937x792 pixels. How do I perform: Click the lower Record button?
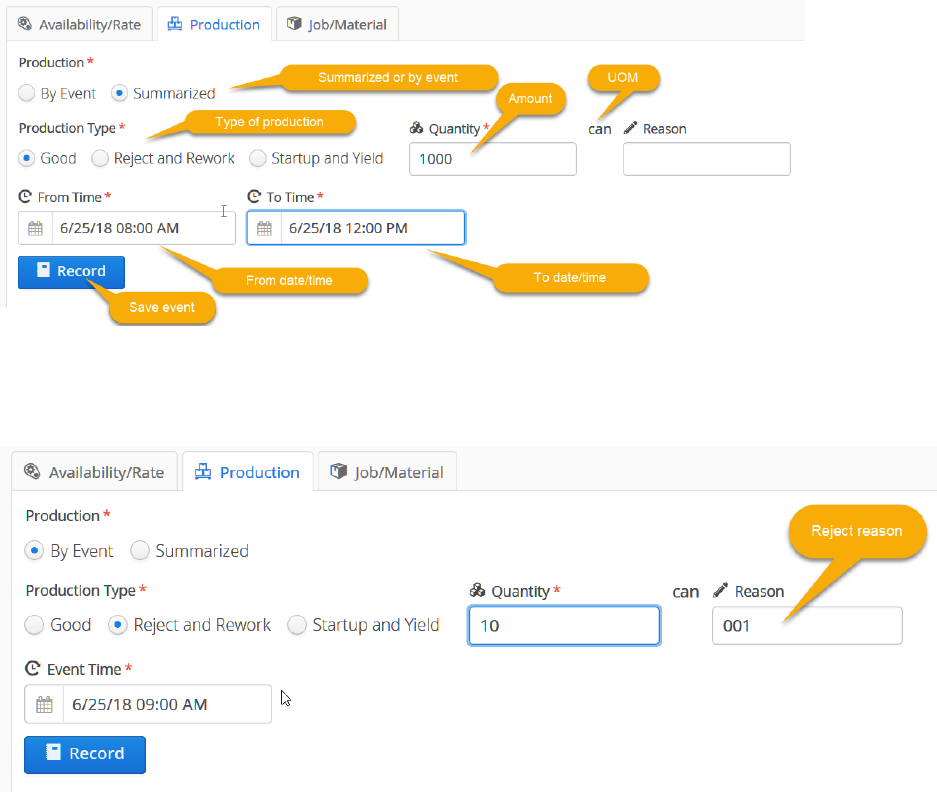pos(85,754)
